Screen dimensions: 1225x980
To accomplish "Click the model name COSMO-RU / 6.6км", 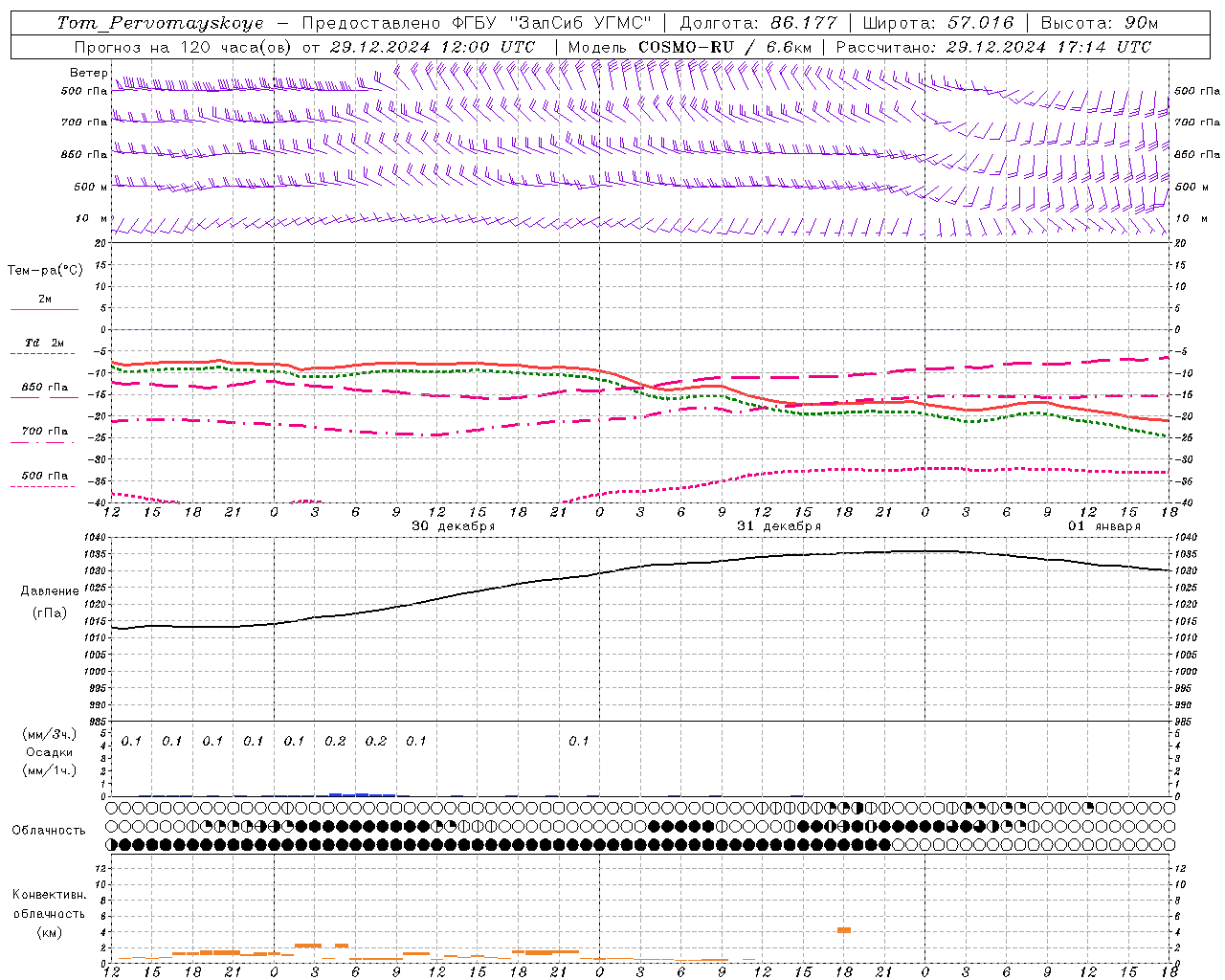I will tap(724, 47).
